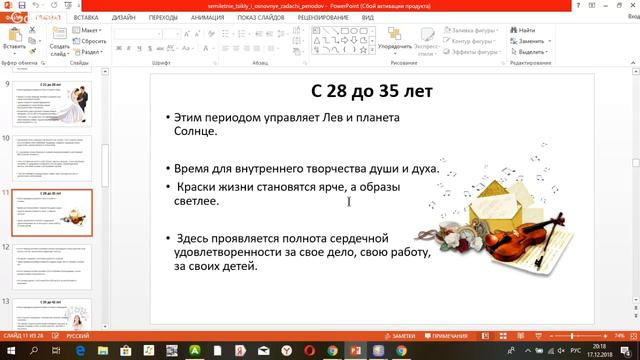Viewport: 640px width, 360px height.
Task: Toggle underline formatting Ч
Action: 139,49
